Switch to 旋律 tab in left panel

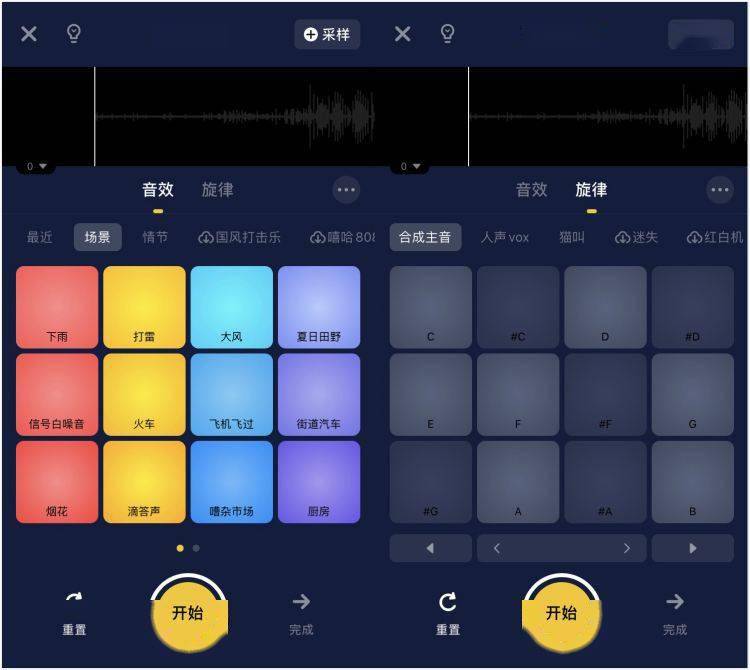pyautogui.click(x=218, y=190)
